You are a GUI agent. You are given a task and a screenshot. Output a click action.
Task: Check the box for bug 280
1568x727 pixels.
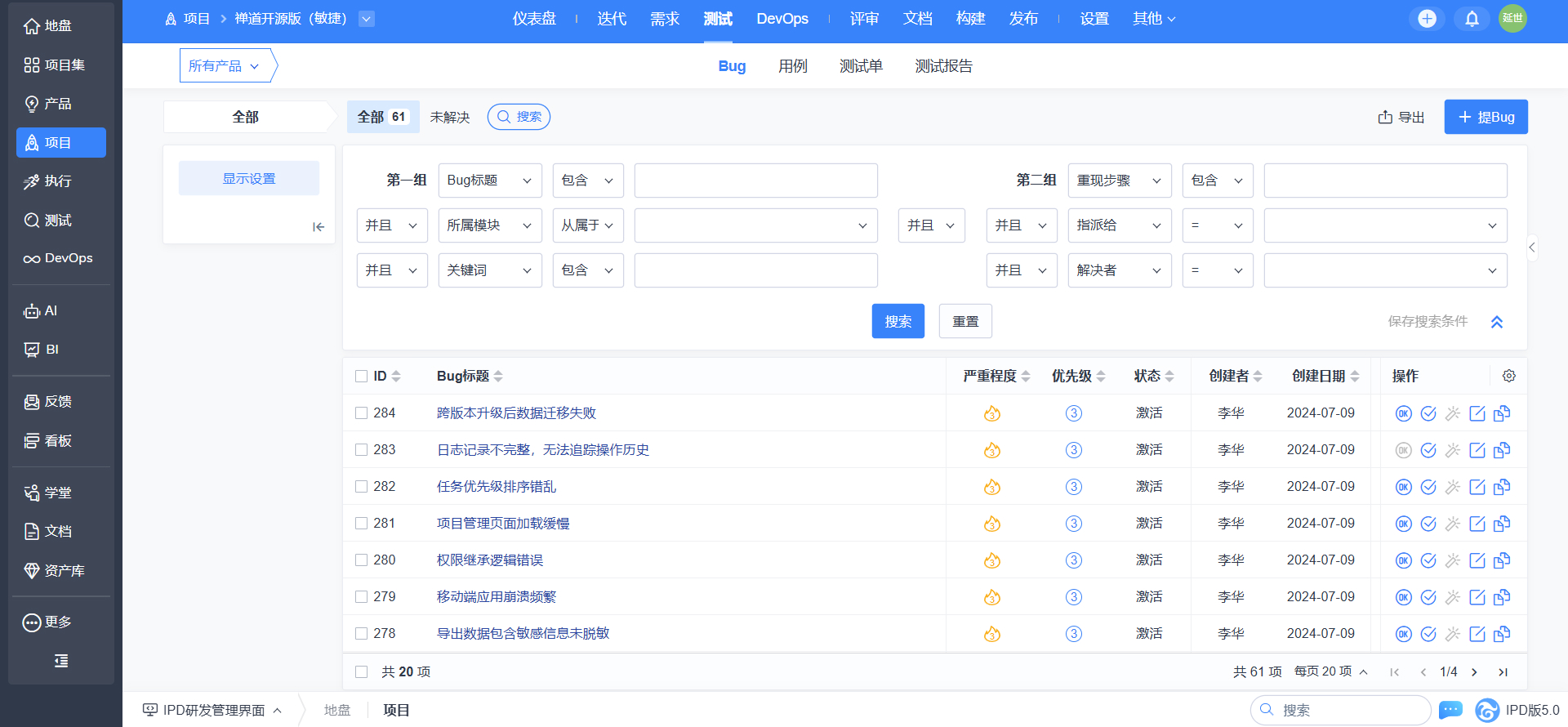click(361, 560)
